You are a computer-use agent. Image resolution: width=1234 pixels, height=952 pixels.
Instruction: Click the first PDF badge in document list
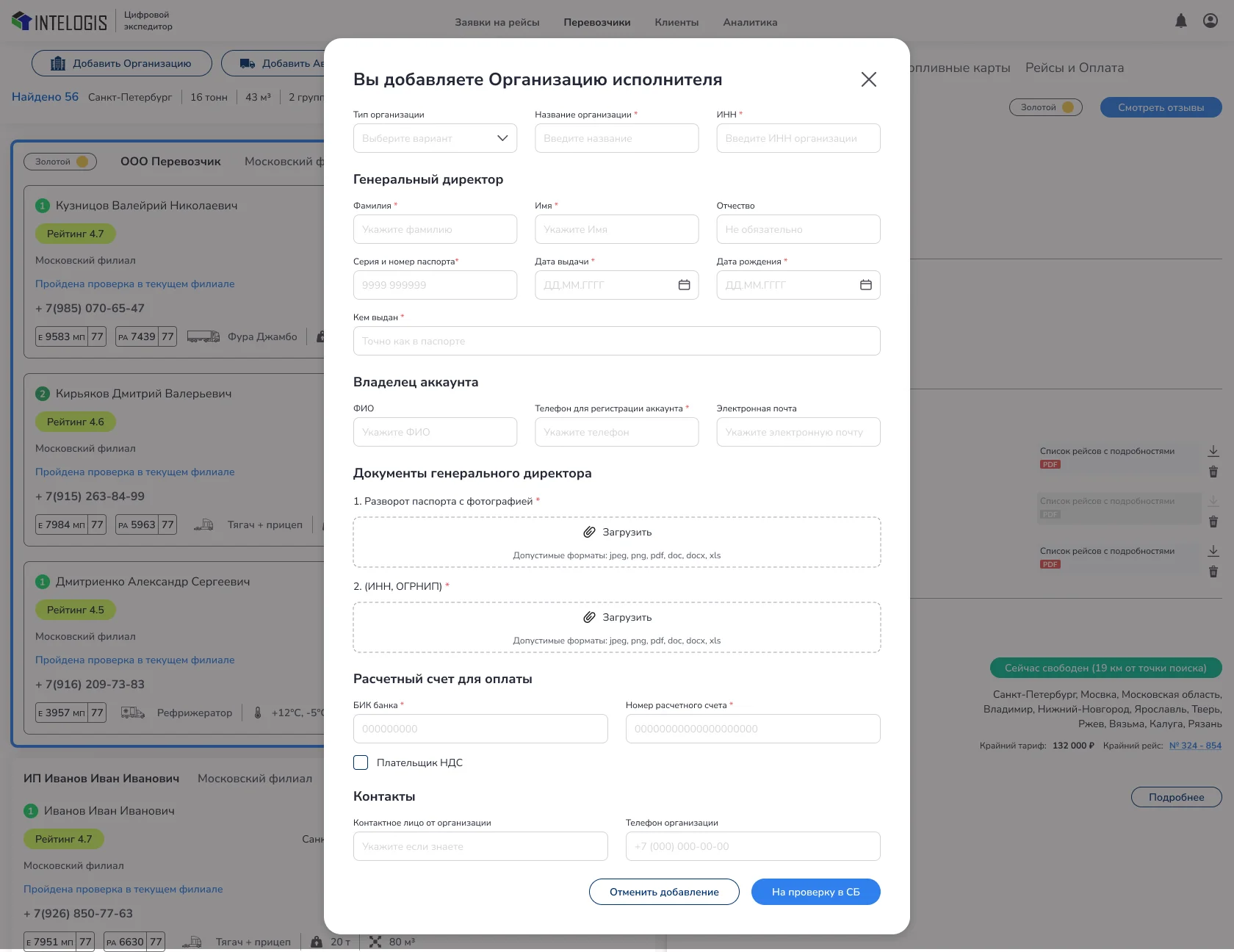1050,464
